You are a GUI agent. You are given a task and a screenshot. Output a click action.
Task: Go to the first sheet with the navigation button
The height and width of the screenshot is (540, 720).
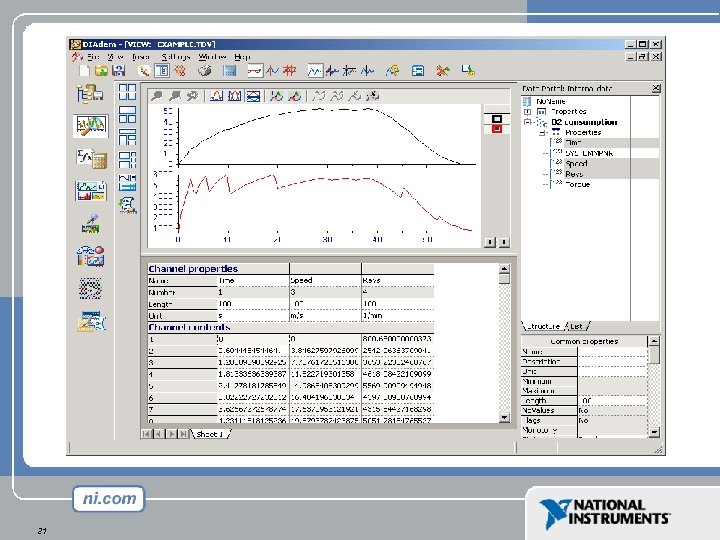146,434
